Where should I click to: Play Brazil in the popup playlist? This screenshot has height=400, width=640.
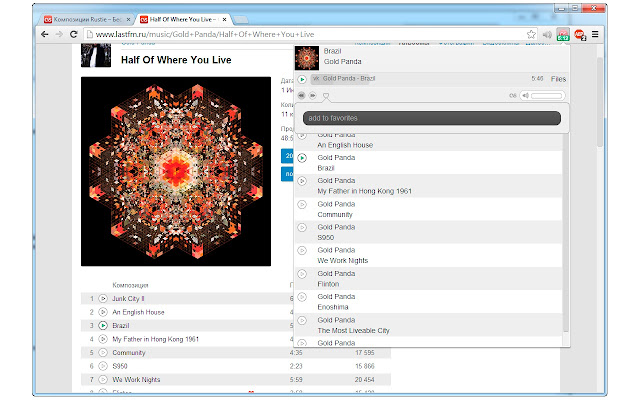tap(302, 158)
